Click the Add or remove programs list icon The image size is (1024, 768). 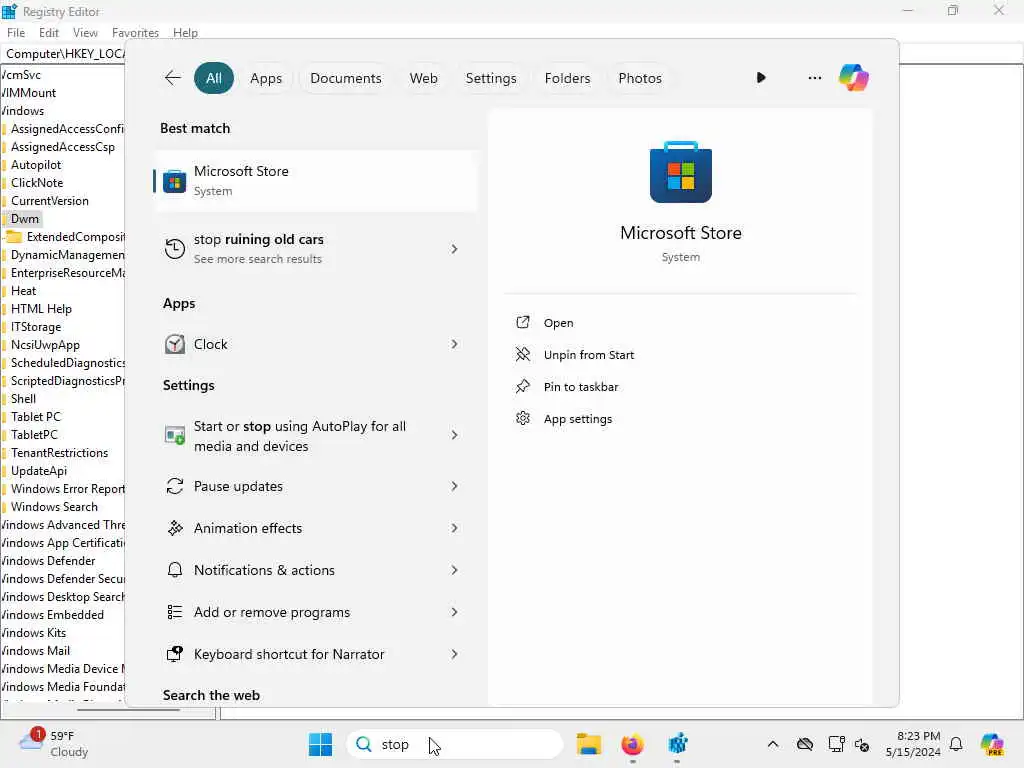[x=174, y=612]
